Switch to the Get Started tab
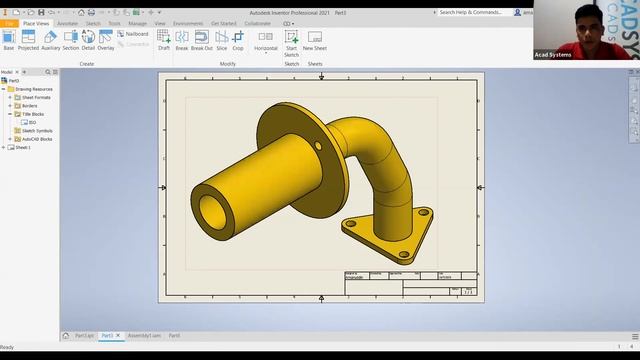 click(x=224, y=24)
